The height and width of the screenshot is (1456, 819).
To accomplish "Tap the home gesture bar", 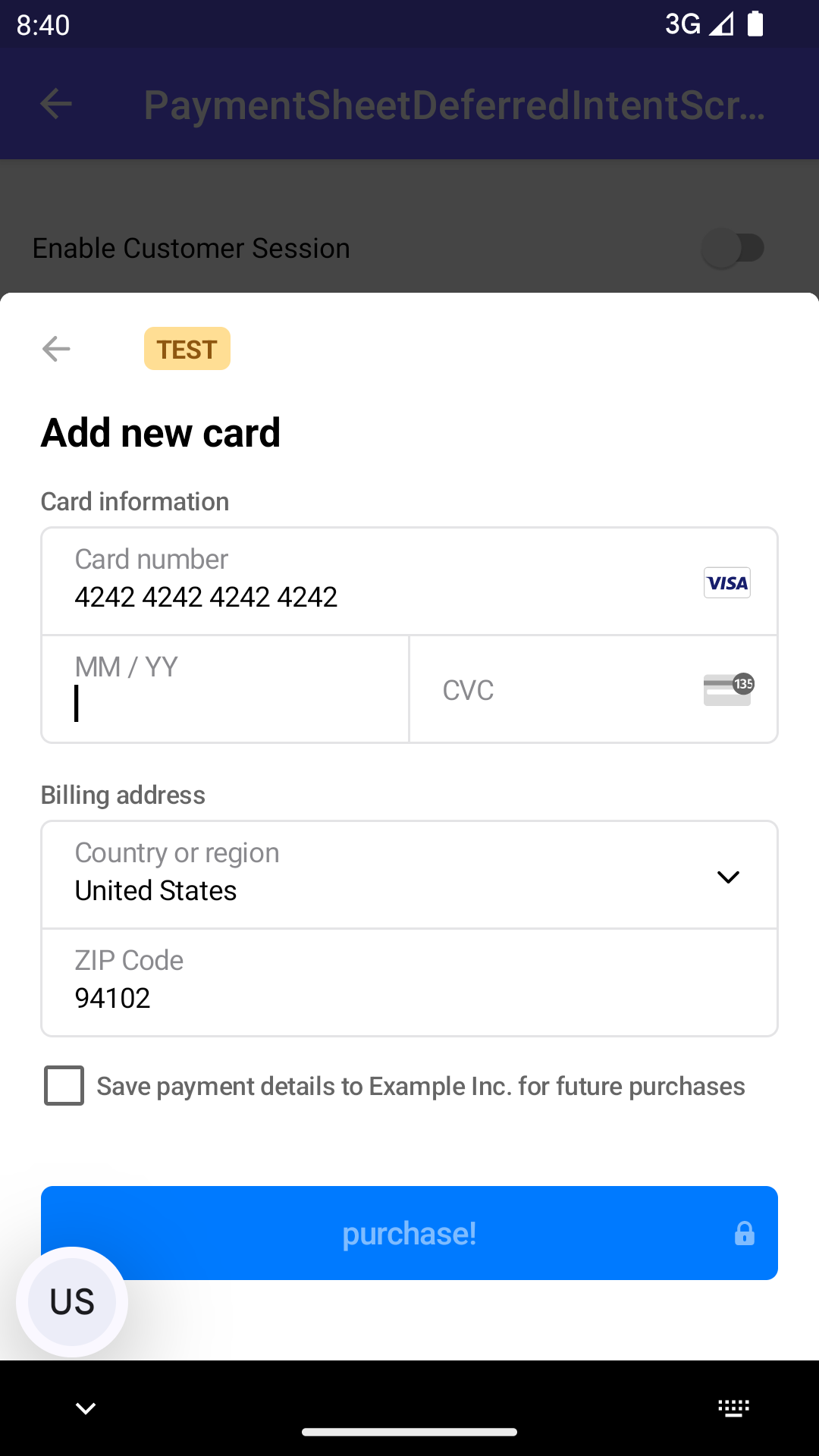I will [x=409, y=1432].
